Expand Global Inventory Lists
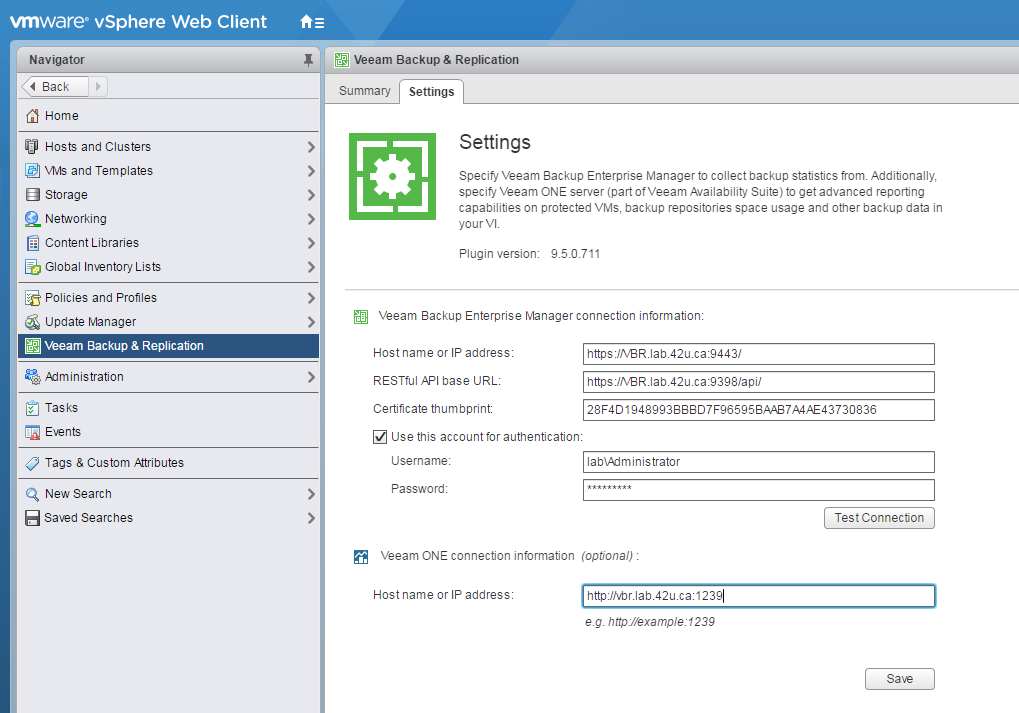This screenshot has width=1019, height=713. pyautogui.click(x=108, y=266)
